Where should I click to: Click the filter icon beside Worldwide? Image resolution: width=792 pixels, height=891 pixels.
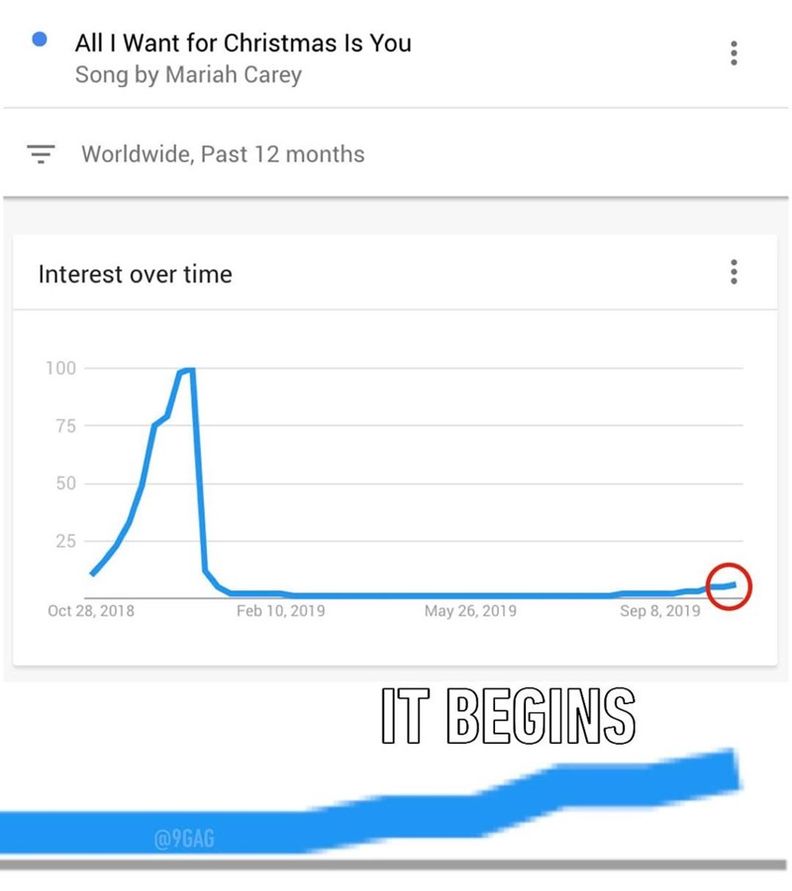(41, 153)
